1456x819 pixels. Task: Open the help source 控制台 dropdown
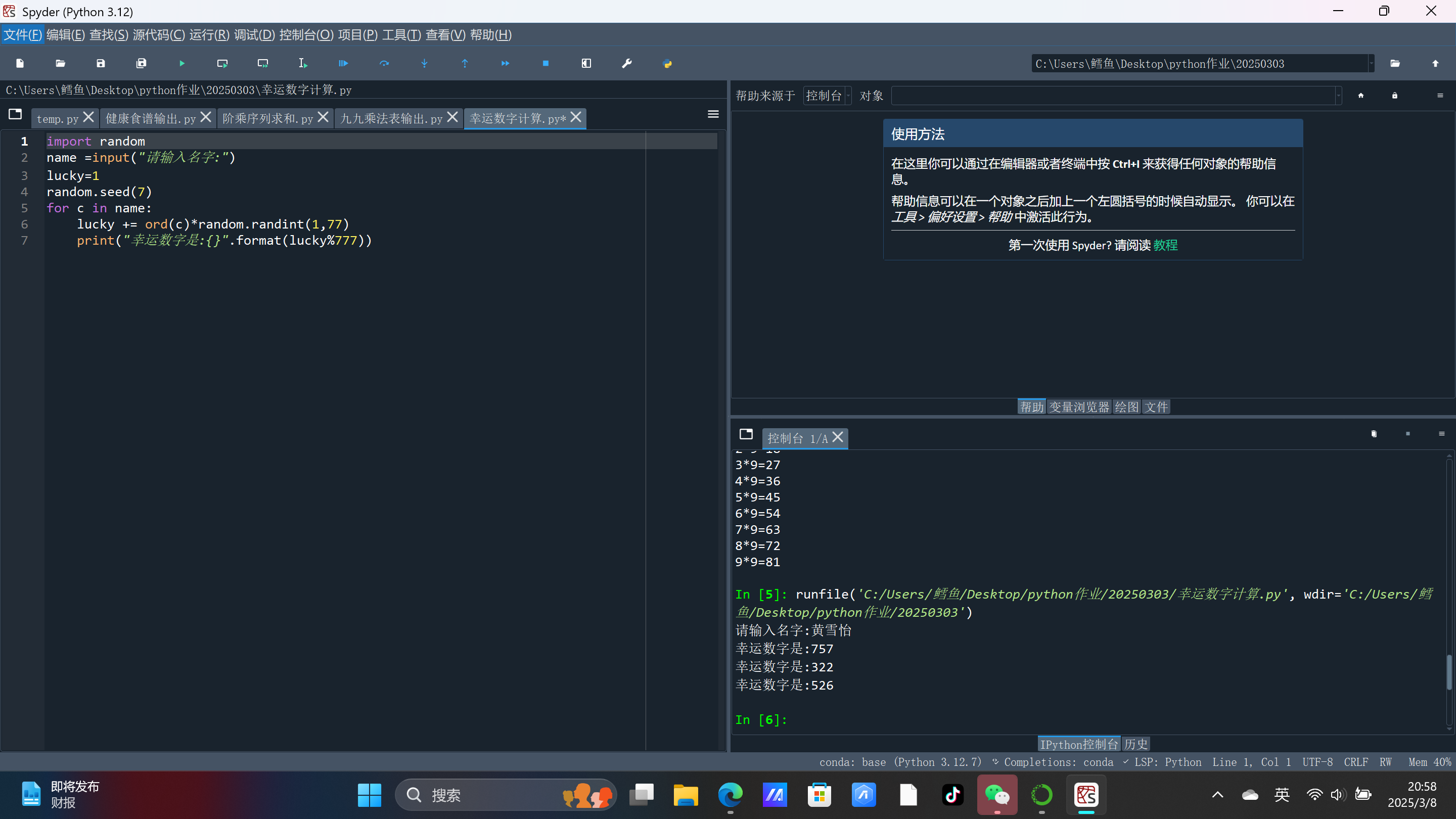click(827, 96)
